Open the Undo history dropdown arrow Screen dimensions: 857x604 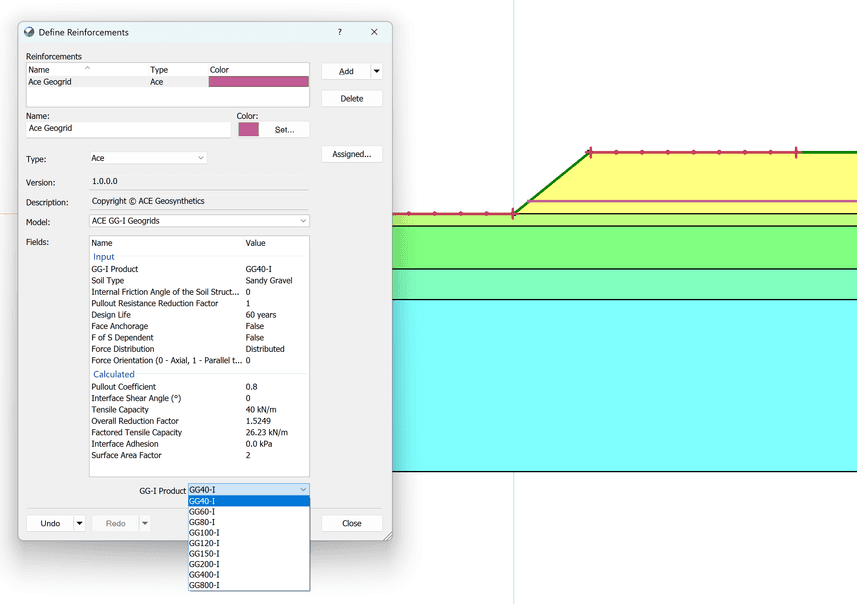coord(79,523)
